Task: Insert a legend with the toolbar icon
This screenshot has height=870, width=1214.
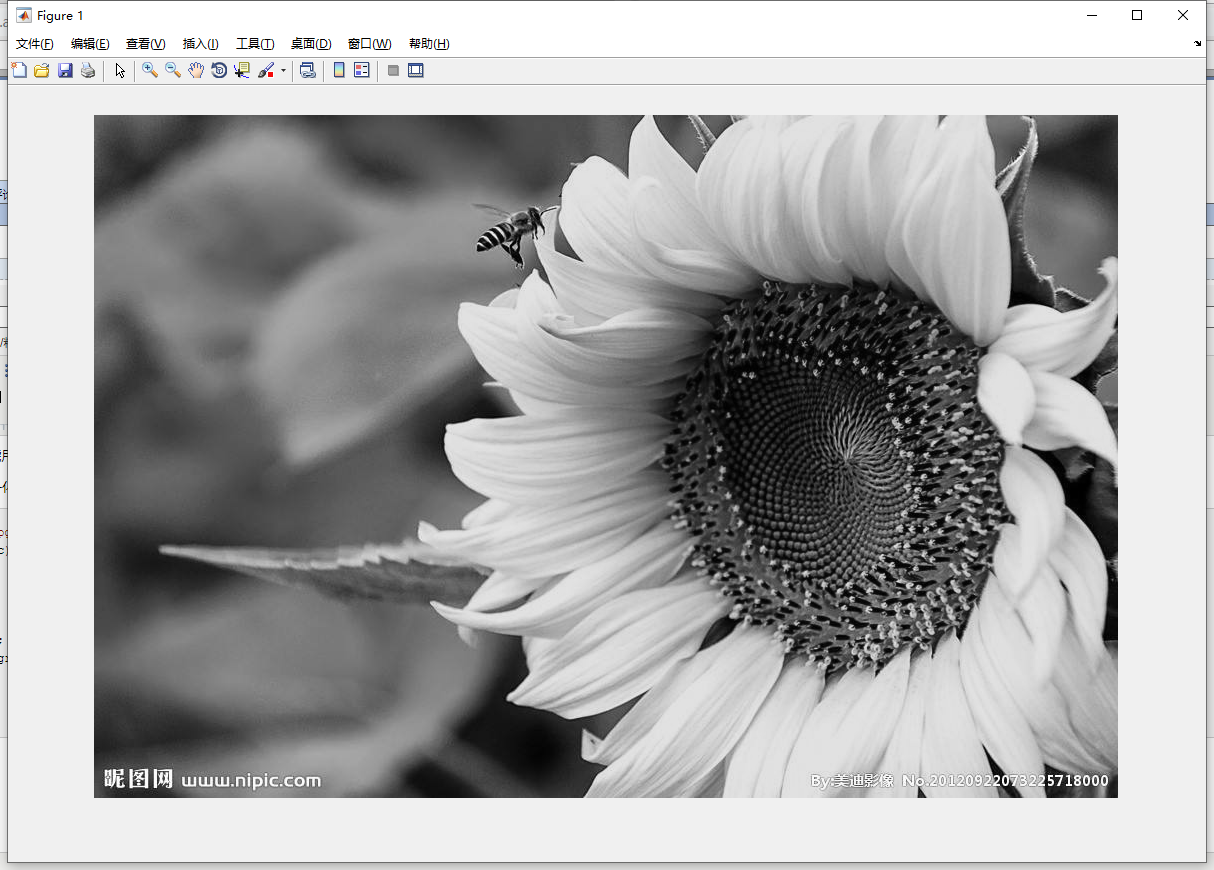Action: (362, 70)
